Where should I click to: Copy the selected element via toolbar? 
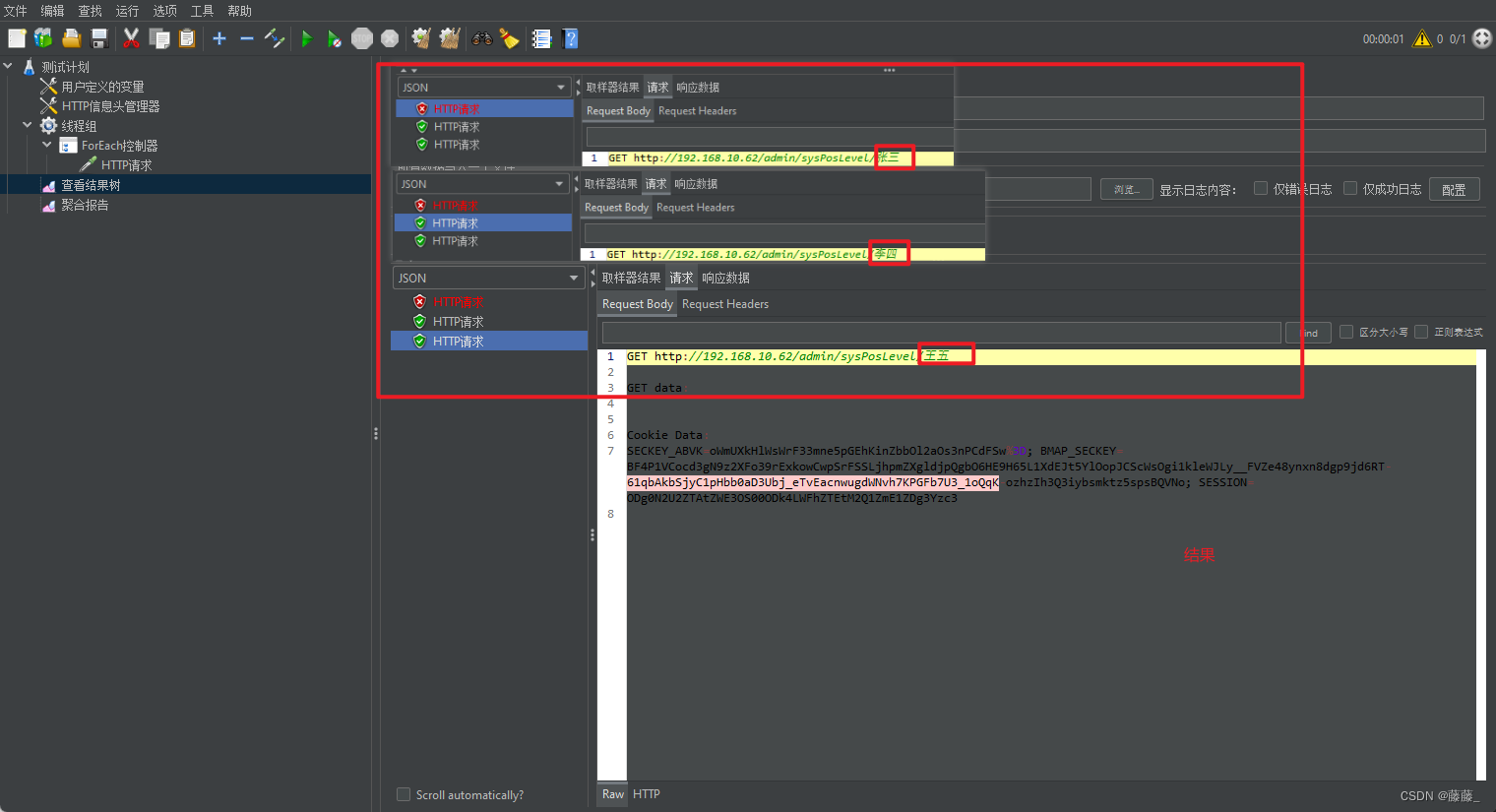coord(158,38)
